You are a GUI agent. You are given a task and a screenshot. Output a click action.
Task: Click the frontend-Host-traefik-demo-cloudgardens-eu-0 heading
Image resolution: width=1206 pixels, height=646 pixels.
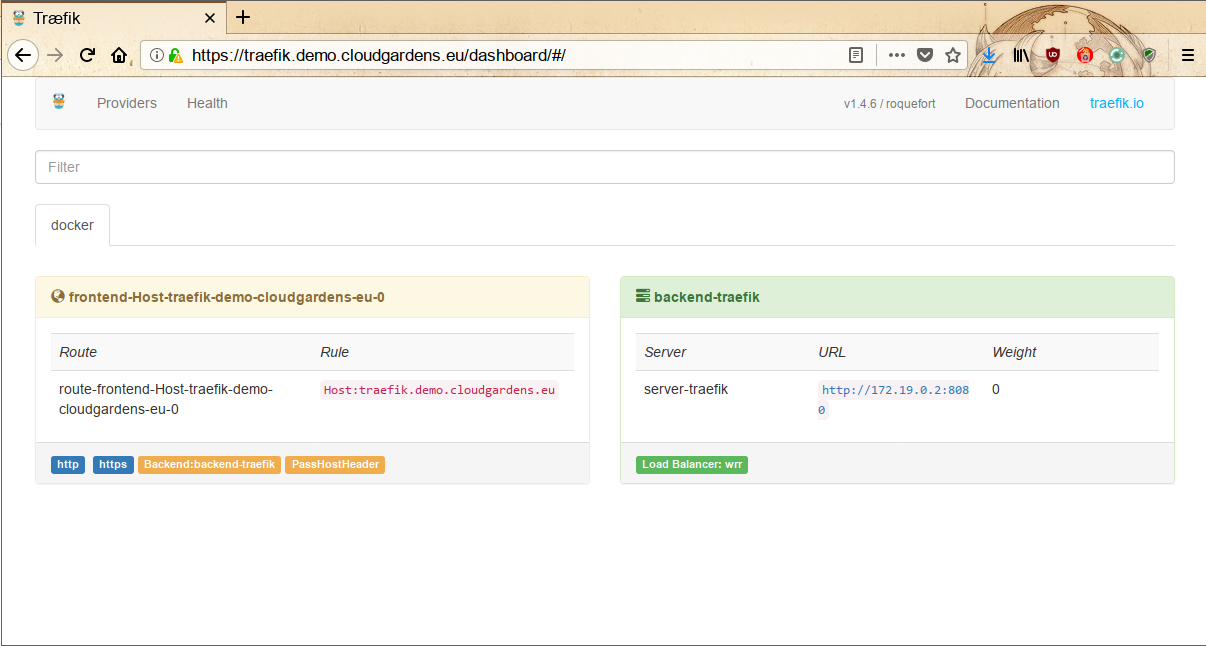point(227,297)
